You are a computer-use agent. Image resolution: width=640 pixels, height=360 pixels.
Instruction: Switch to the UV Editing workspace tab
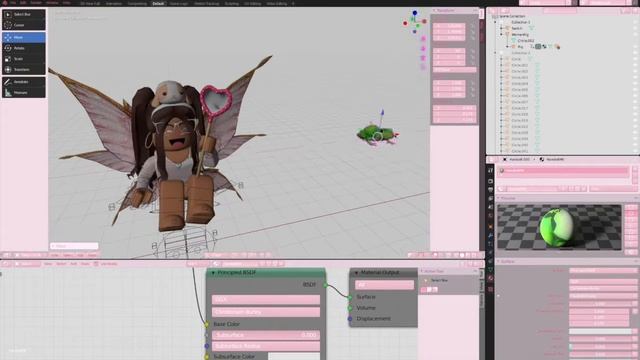point(253,3)
